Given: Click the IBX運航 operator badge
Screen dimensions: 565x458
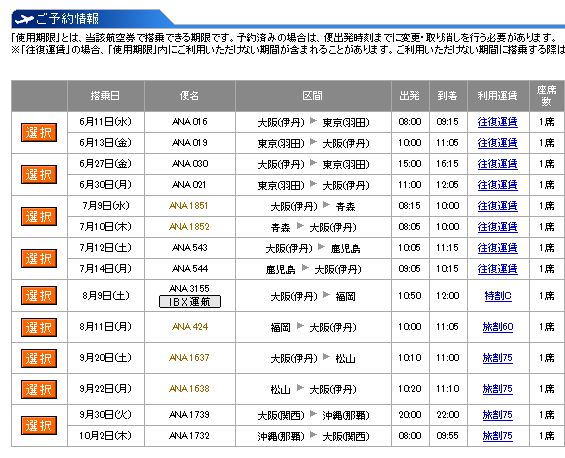Looking at the screenshot, I should click(x=190, y=302).
